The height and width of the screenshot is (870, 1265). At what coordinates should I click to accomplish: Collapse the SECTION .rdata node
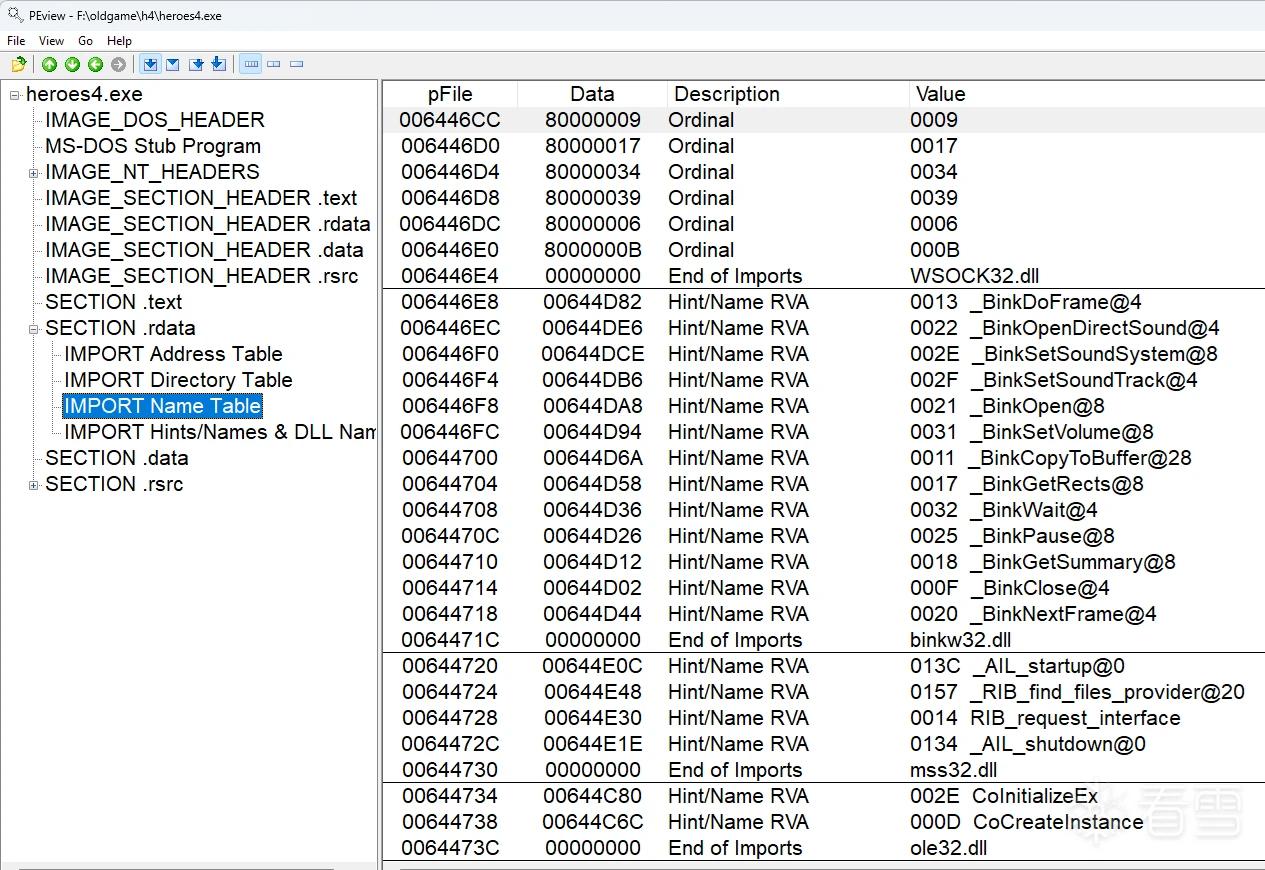[34, 329]
